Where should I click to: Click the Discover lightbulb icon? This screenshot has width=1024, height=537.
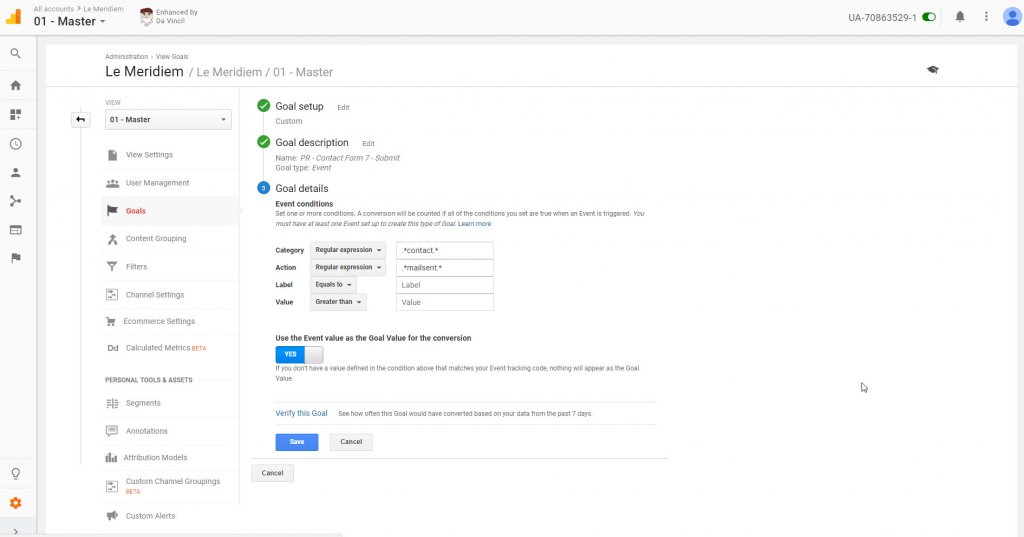[x=16, y=474]
